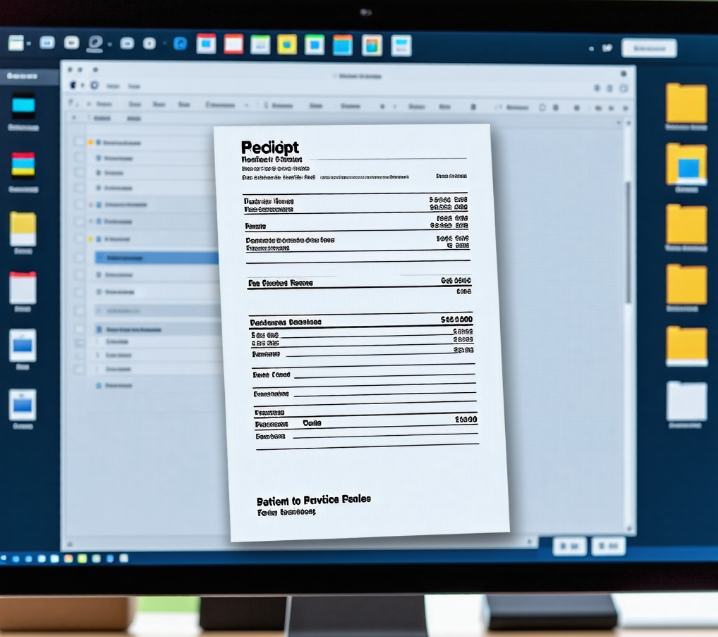Tick the topmost checkbox in the file list

point(79,142)
